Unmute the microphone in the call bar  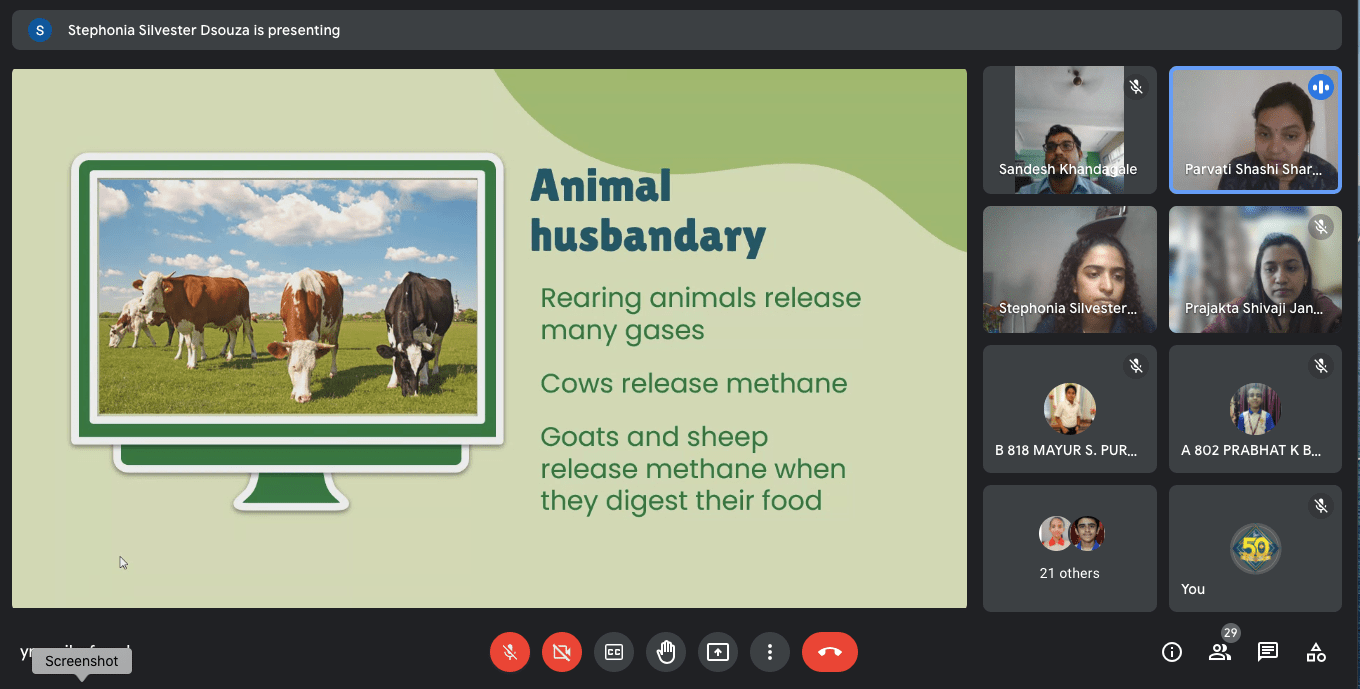point(510,652)
